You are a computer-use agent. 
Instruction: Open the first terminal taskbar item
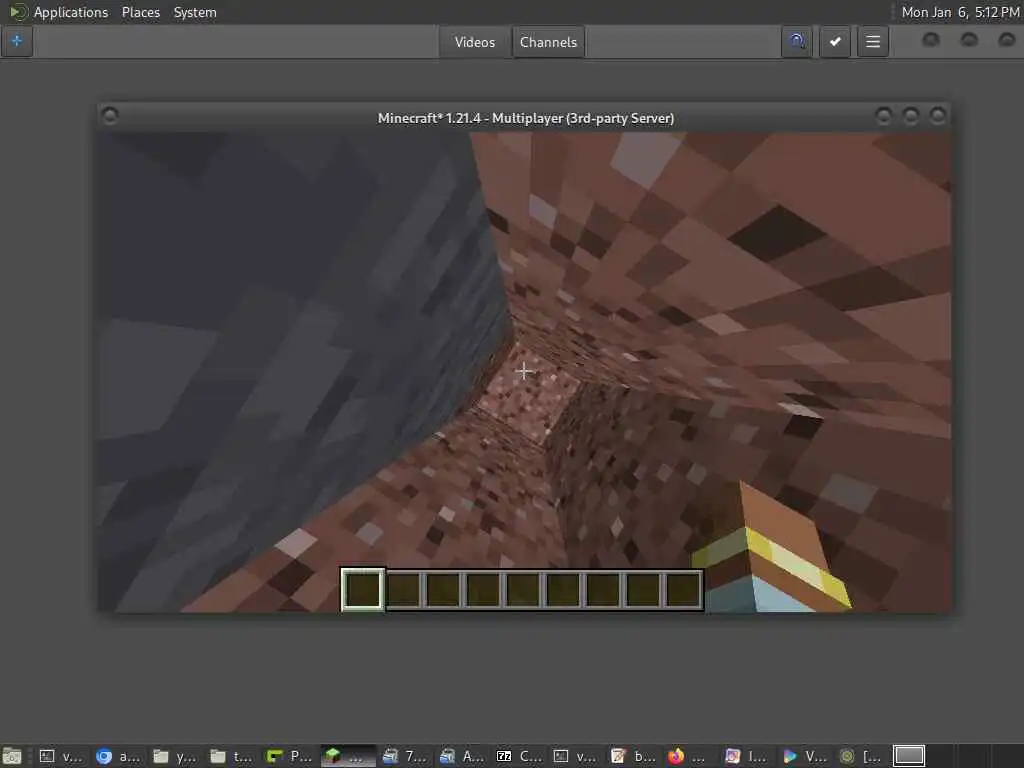click(60, 756)
